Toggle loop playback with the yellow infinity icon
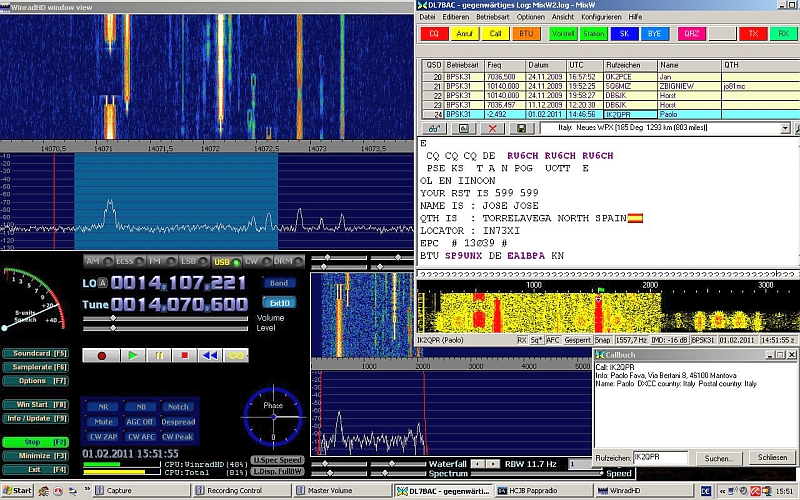Screen dimensions: 800x500 [x=236, y=356]
